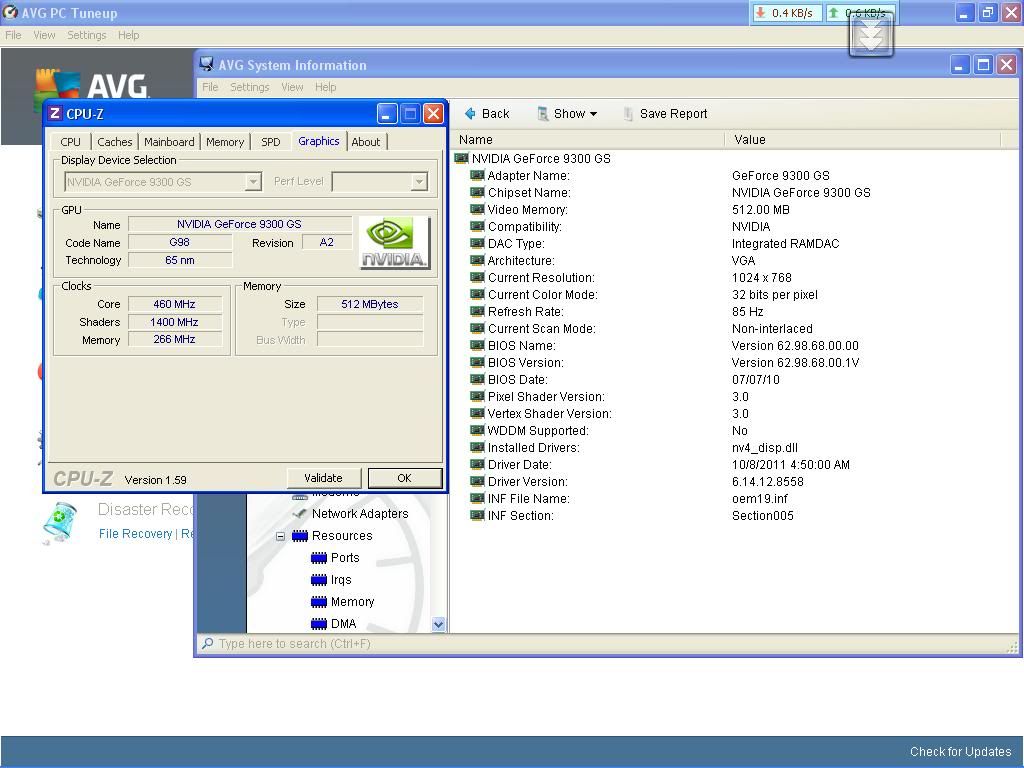
Task: Click the Network Adapters tree icon
Action: (300, 514)
